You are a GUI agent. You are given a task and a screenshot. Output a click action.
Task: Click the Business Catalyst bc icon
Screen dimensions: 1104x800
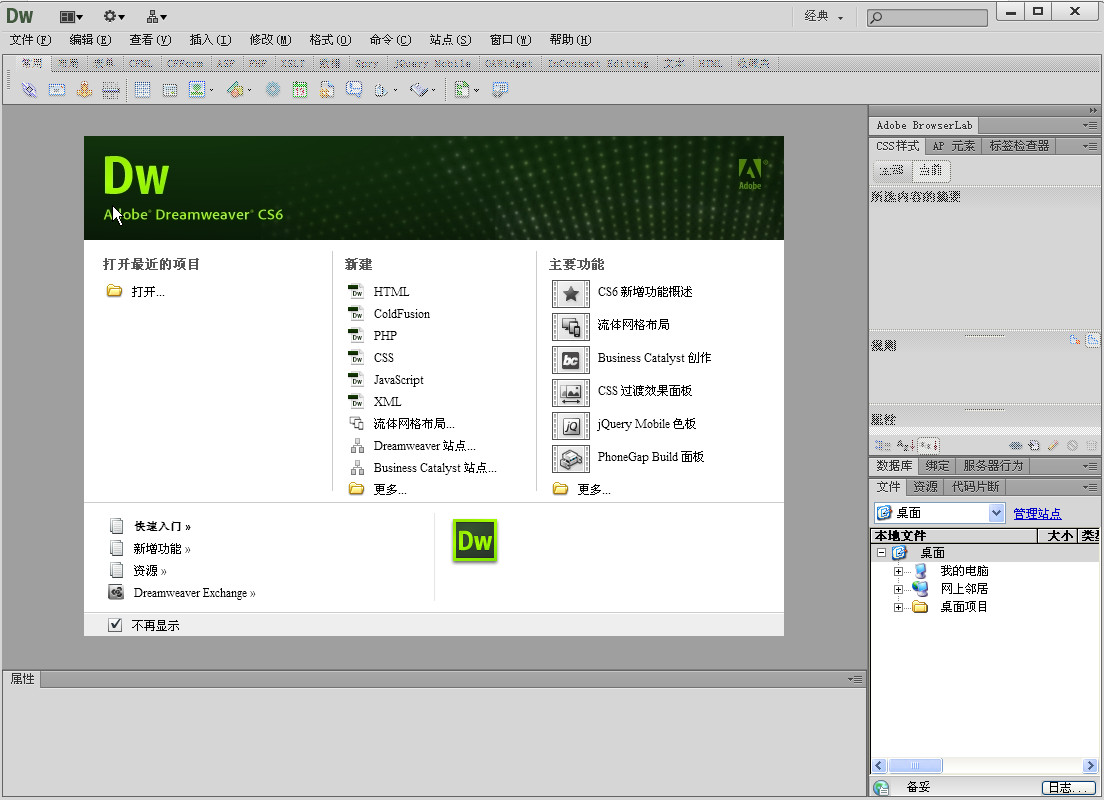[571, 360]
